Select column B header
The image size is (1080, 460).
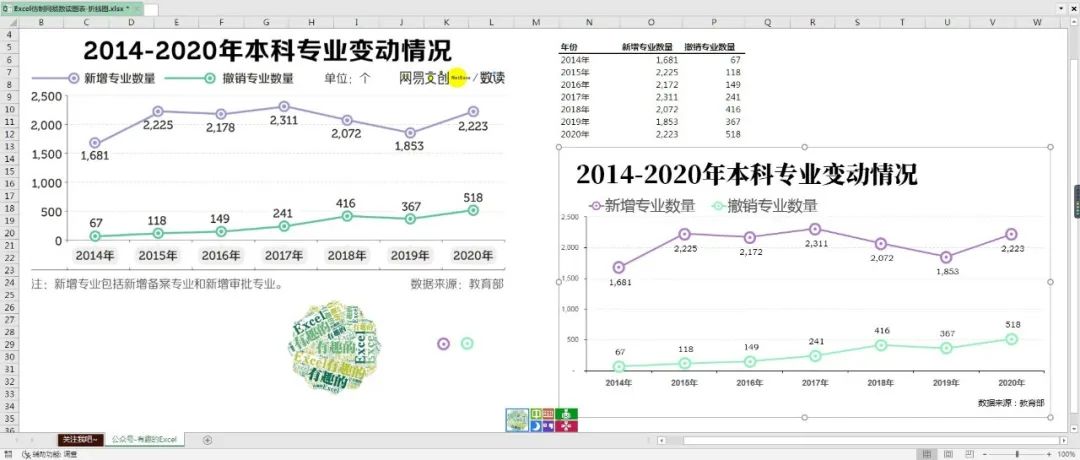coord(41,23)
